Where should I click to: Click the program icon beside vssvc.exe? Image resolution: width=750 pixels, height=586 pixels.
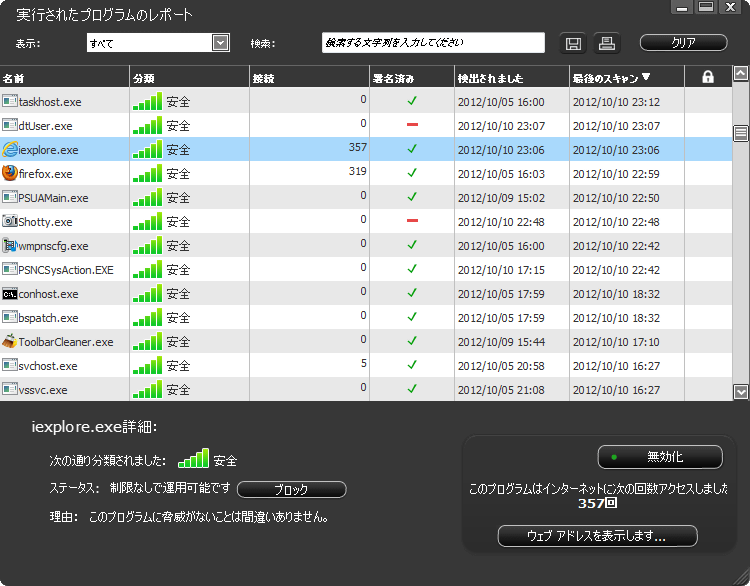[10, 389]
